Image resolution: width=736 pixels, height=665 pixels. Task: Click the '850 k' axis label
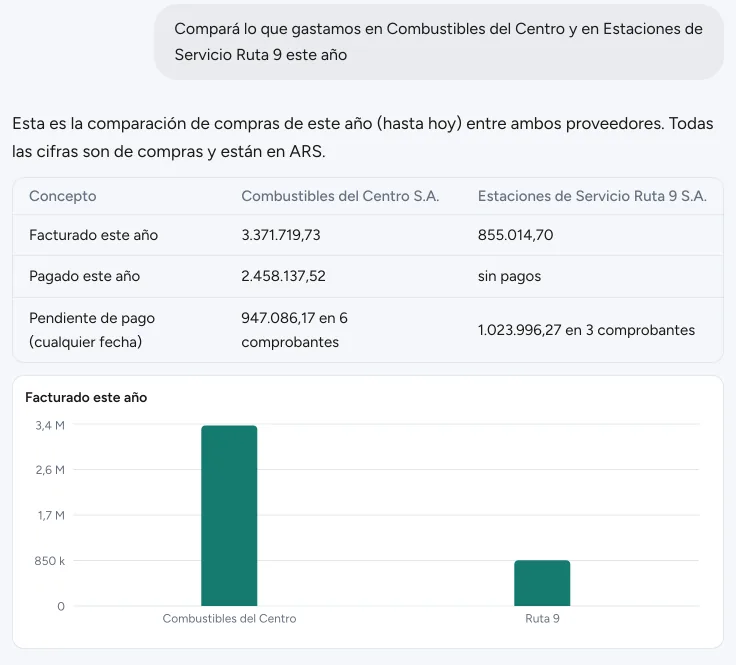pyautogui.click(x=49, y=561)
